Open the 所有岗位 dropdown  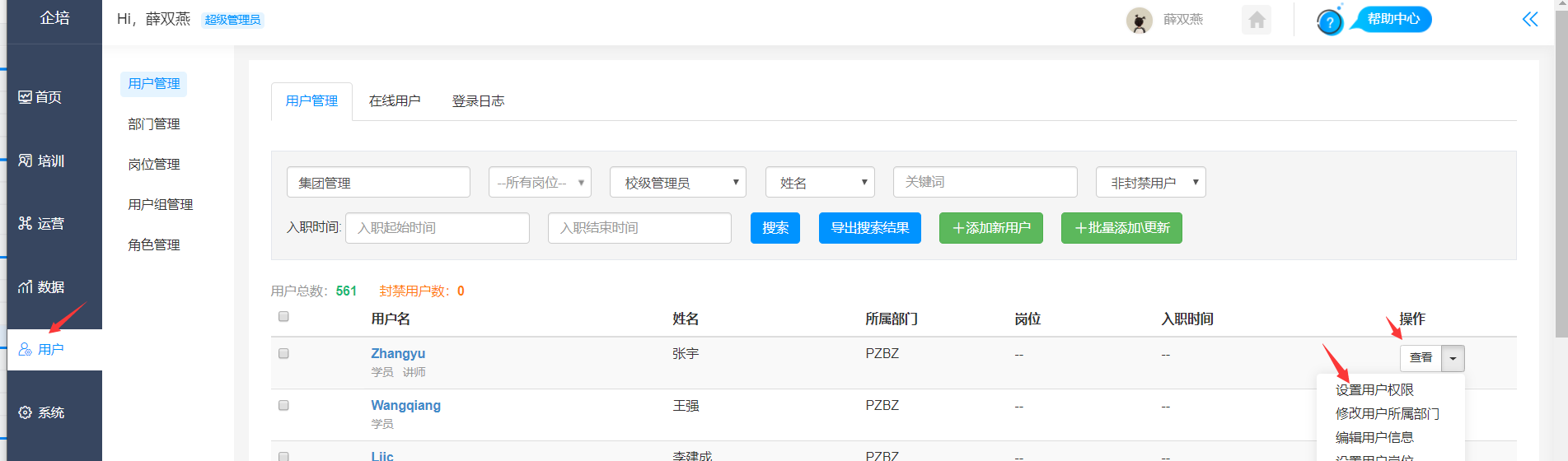540,182
